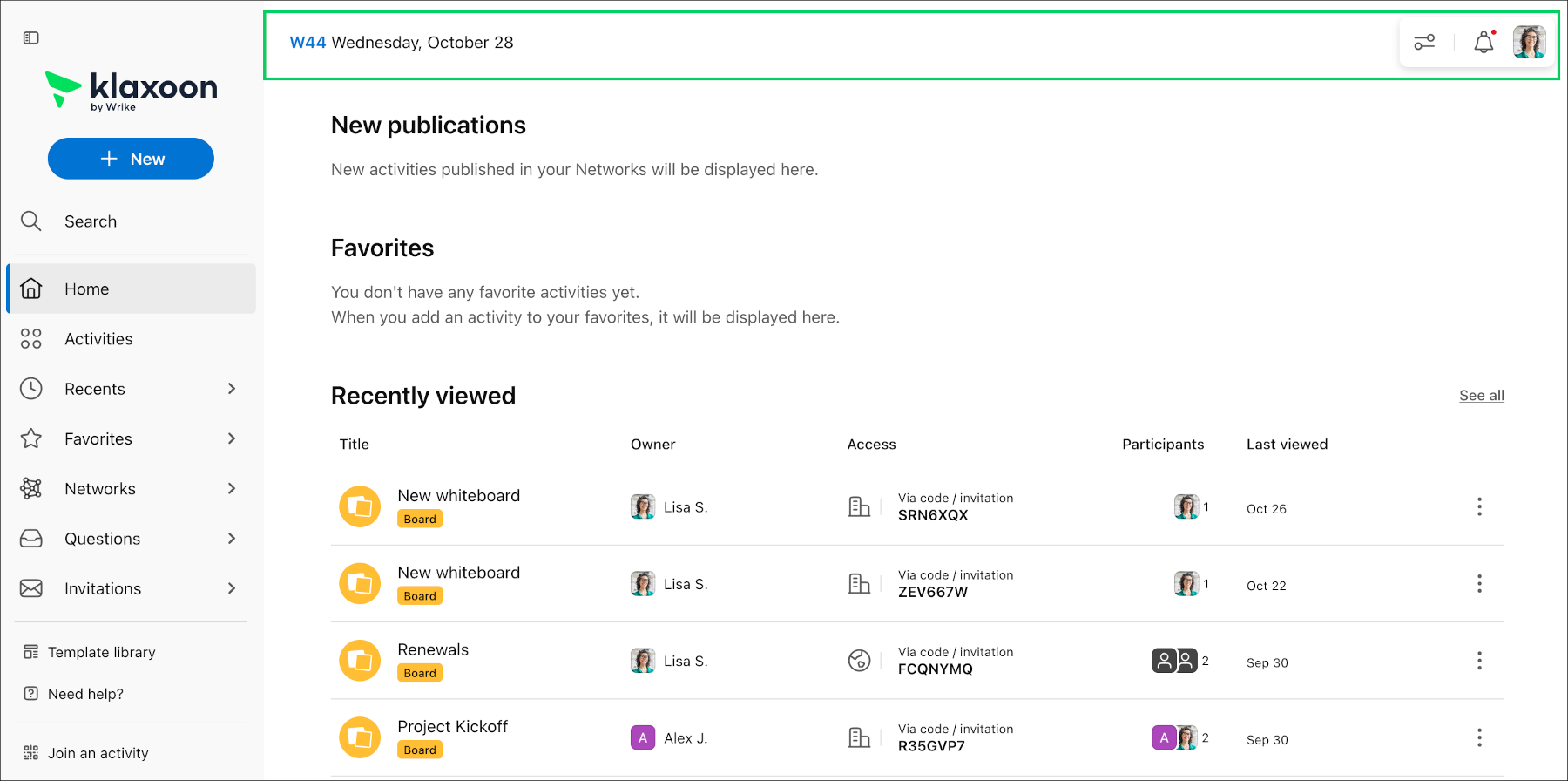This screenshot has width=1568, height=781.
Task: Expand the Networks submenu chevron
Action: click(232, 488)
